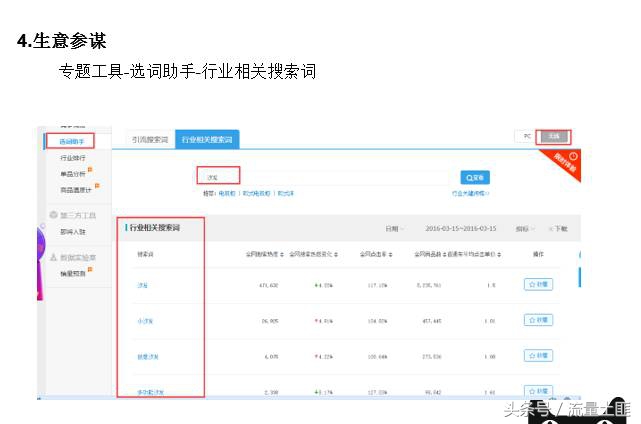Switch to the 无线 terminal view
Screen dimensions: 641x424
(554, 137)
